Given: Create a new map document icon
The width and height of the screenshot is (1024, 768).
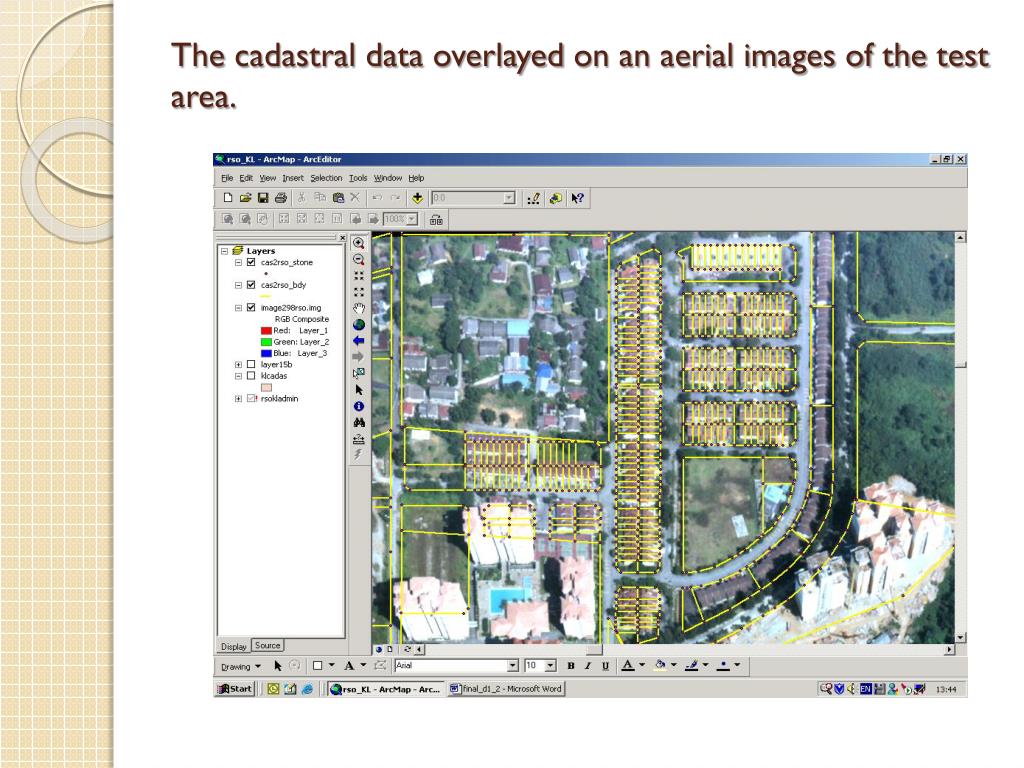Looking at the screenshot, I should (x=227, y=198).
